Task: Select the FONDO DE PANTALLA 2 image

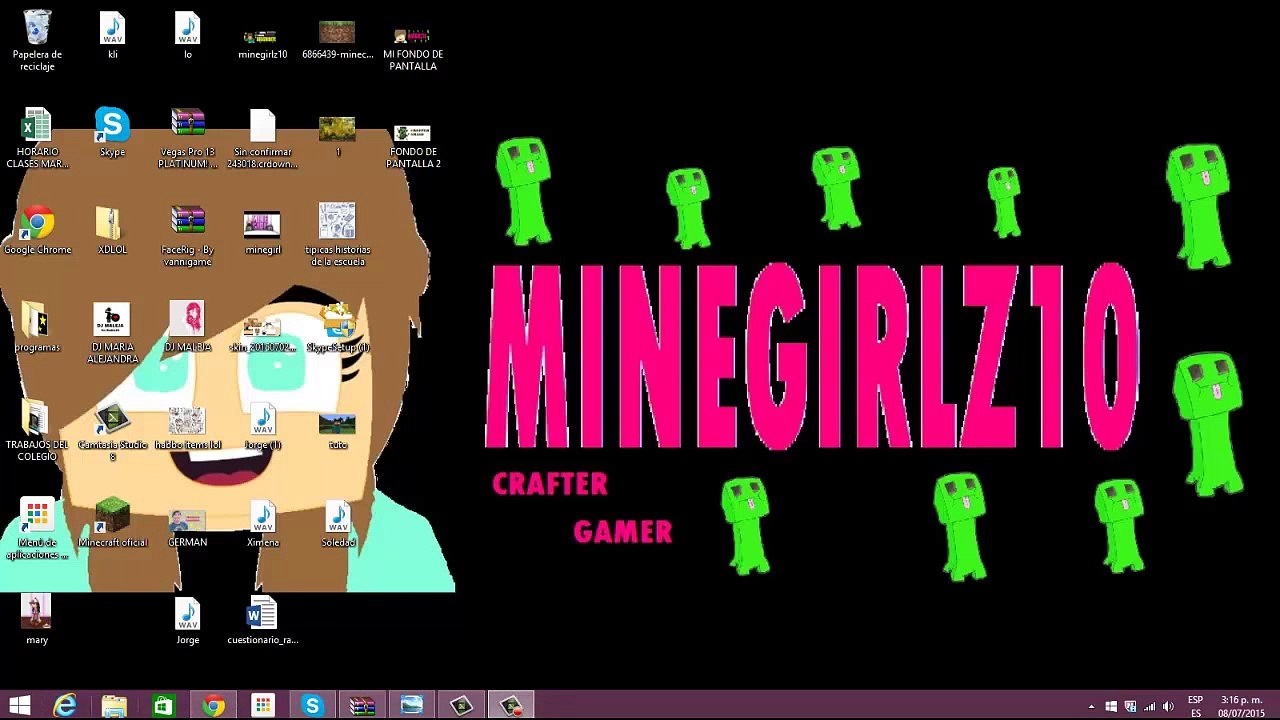Action: (x=413, y=145)
